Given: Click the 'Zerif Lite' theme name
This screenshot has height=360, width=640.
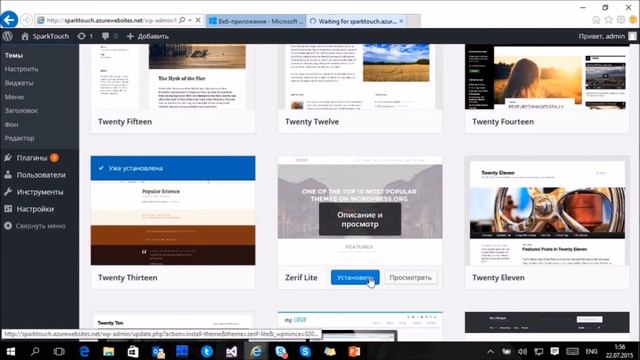Looking at the screenshot, I should coord(301,278).
